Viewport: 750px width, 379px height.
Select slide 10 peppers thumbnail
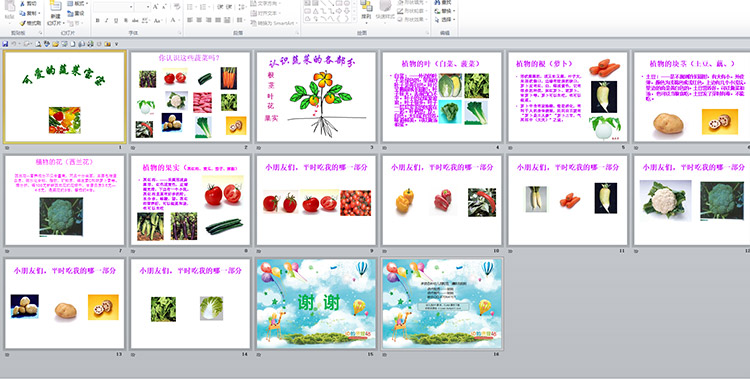[x=442, y=200]
